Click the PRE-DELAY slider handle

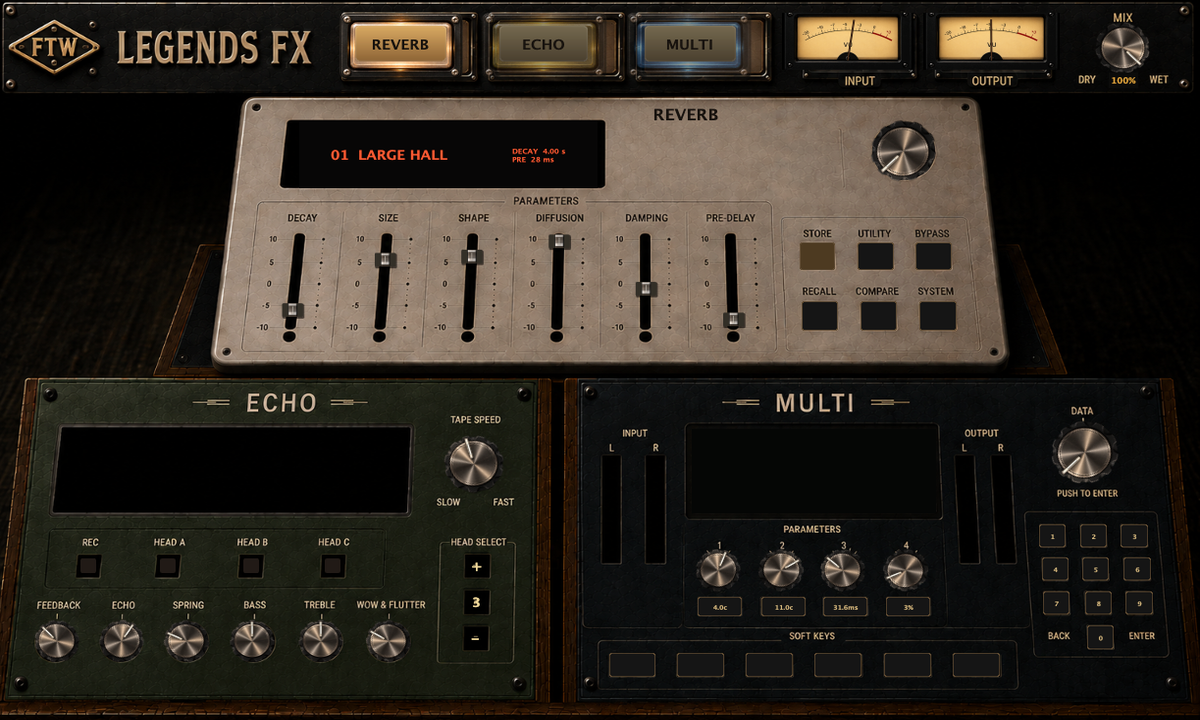coord(734,319)
